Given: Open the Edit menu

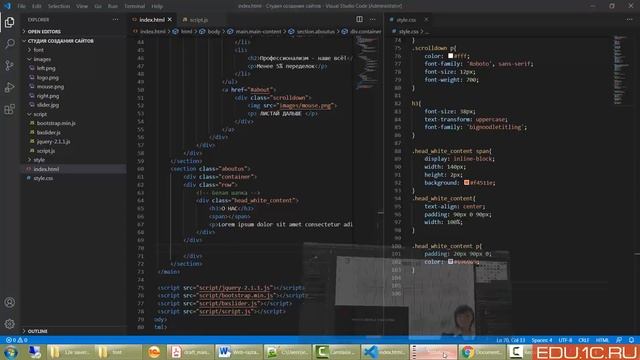Looking at the screenshot, I should 37,6.
